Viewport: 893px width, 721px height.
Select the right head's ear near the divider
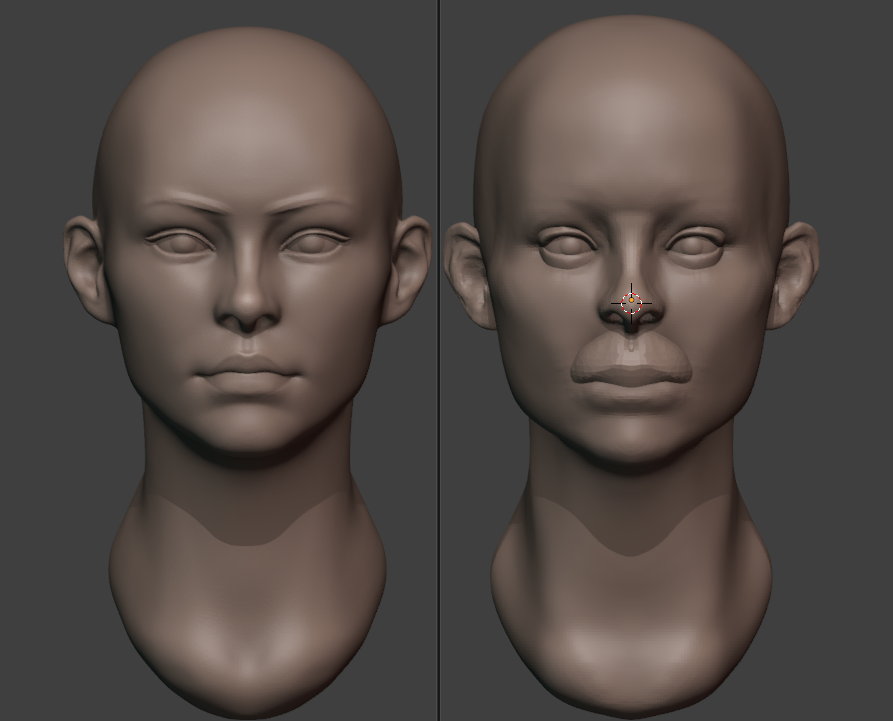(x=466, y=275)
